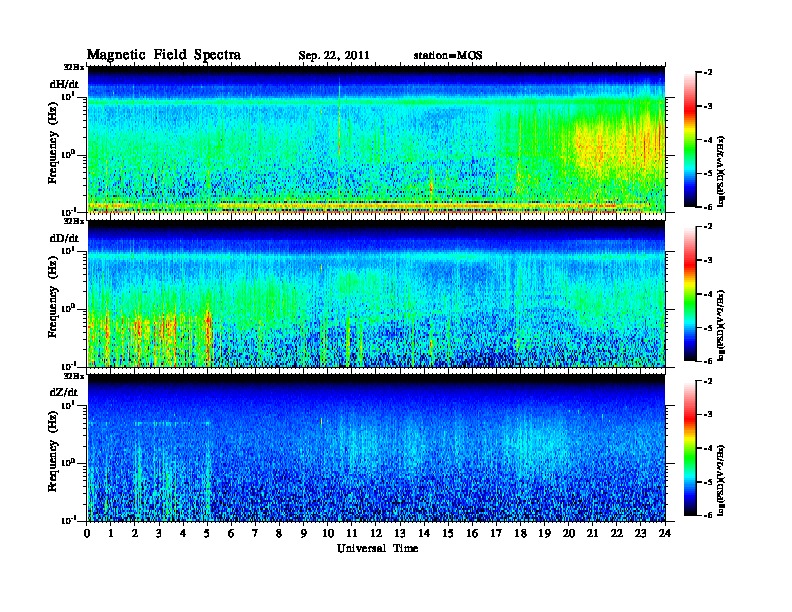The height and width of the screenshot is (612, 792).
Task: Select the date text "Sep. 22, 2011"
Action: click(x=334, y=56)
